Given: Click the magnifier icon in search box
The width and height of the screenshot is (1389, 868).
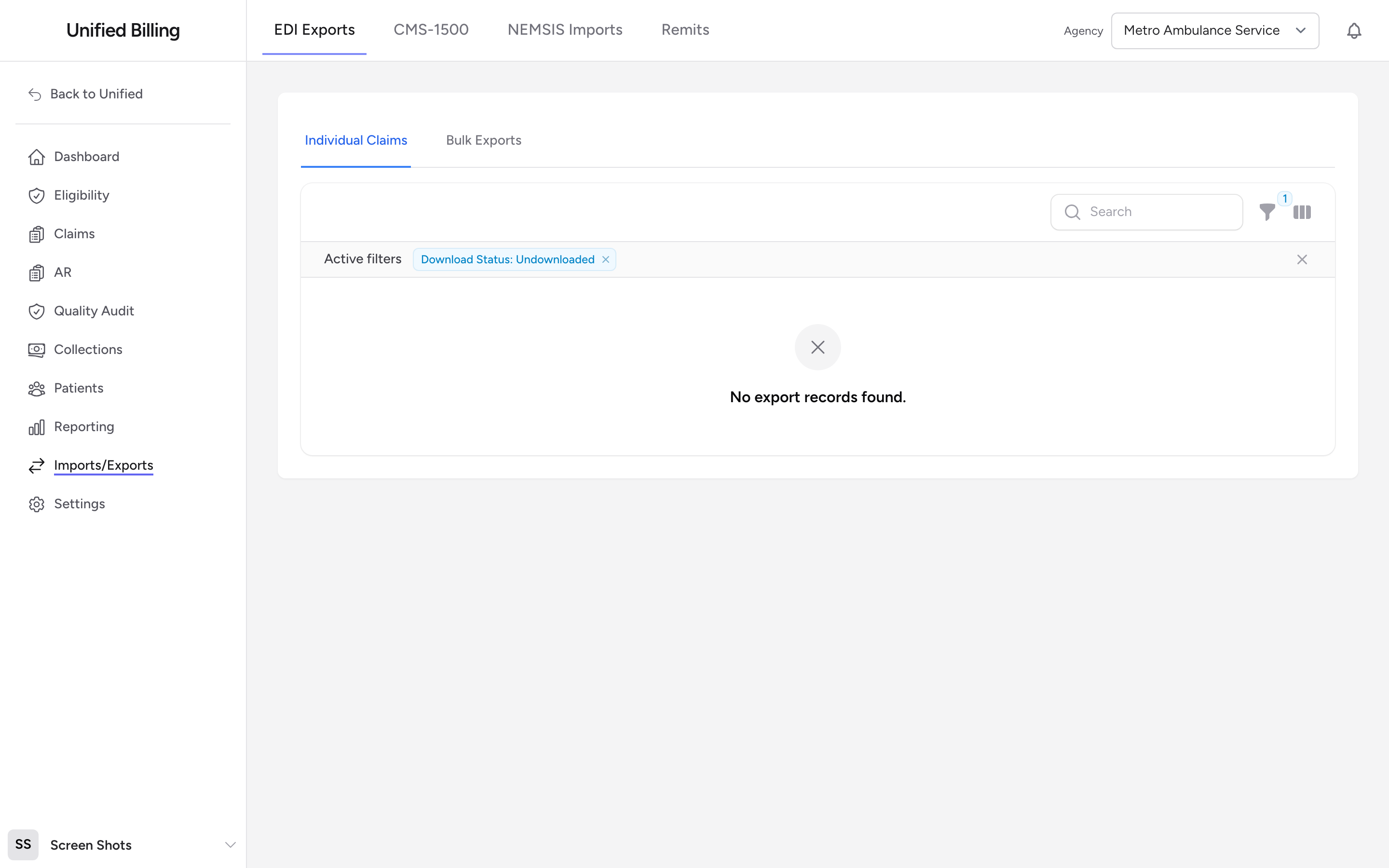Looking at the screenshot, I should click(x=1072, y=212).
